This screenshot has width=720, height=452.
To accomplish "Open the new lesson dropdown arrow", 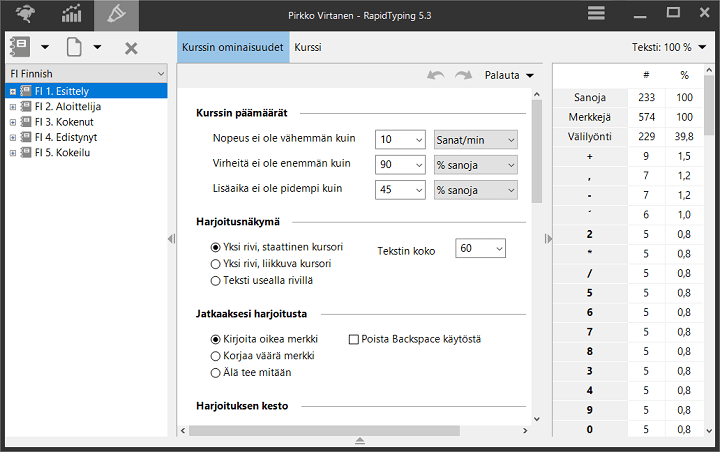I will click(x=97, y=47).
